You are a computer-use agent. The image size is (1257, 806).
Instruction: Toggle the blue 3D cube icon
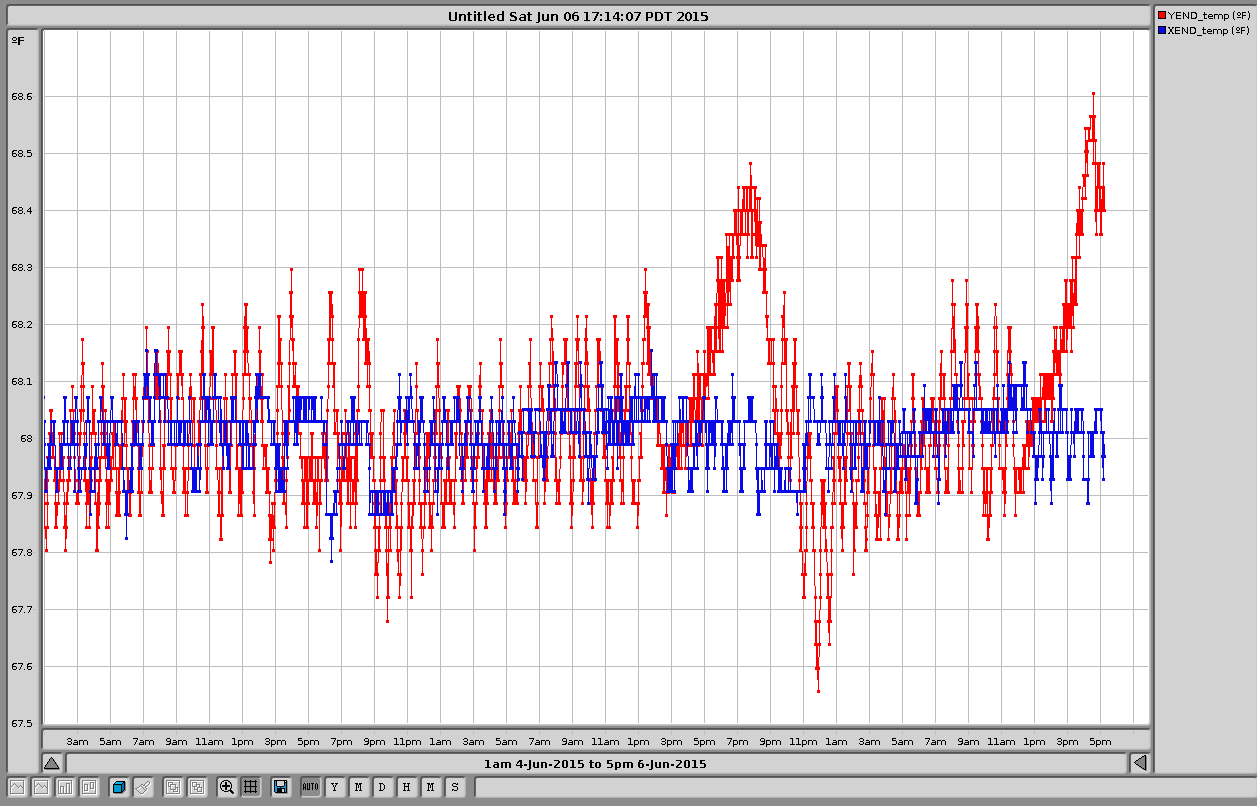(x=119, y=787)
